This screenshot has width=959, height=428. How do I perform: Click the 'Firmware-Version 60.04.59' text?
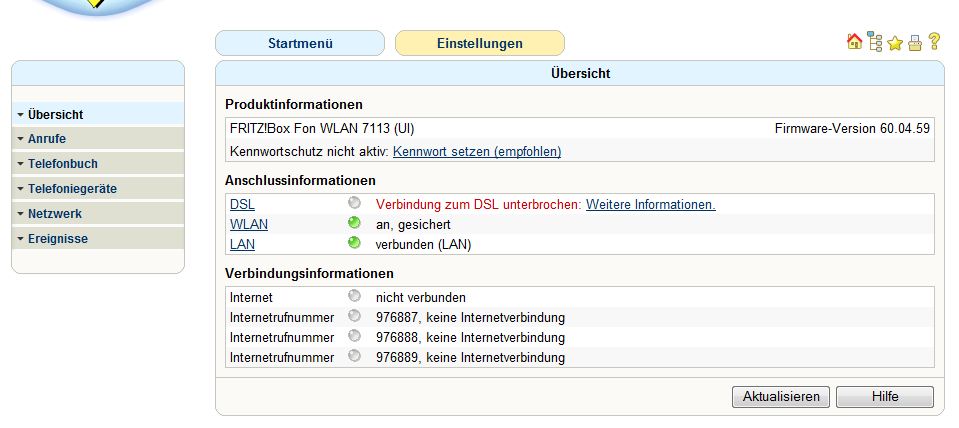tap(852, 129)
